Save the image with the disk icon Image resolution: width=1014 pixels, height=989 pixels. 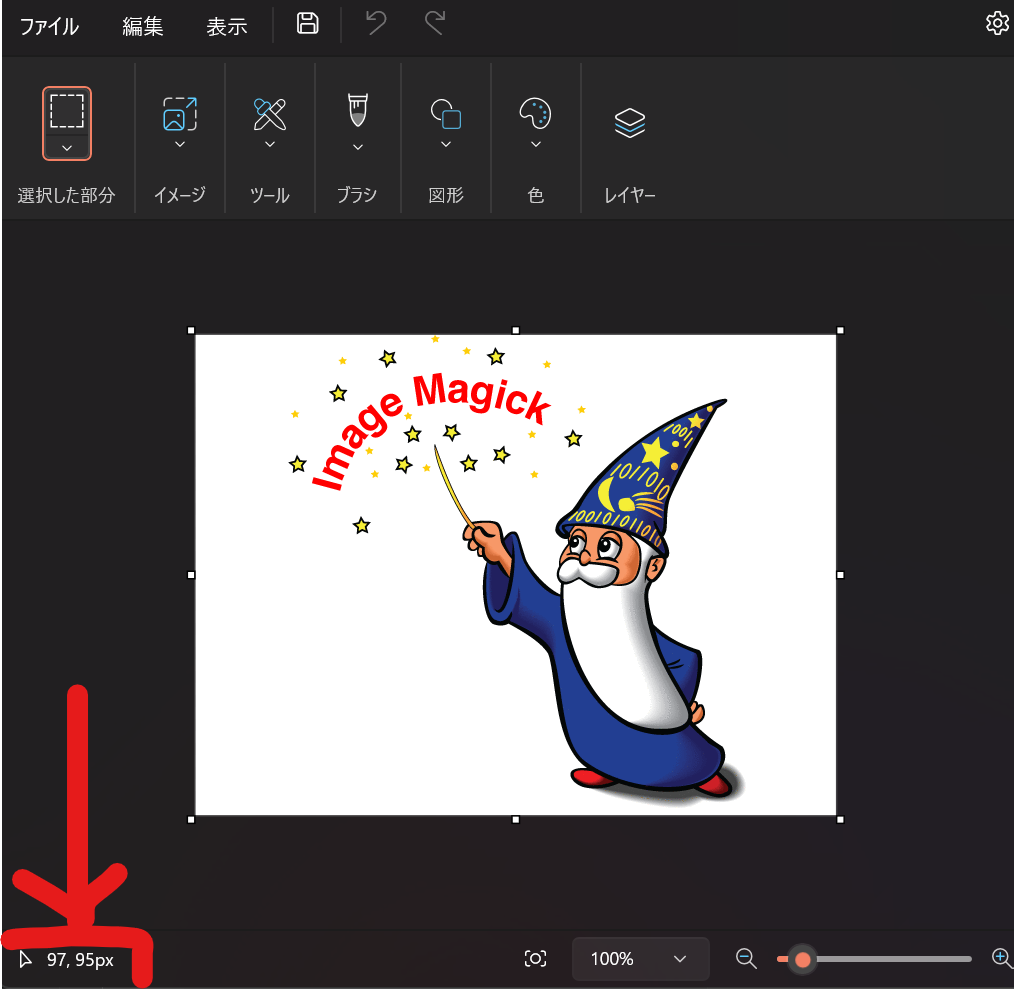click(x=307, y=23)
